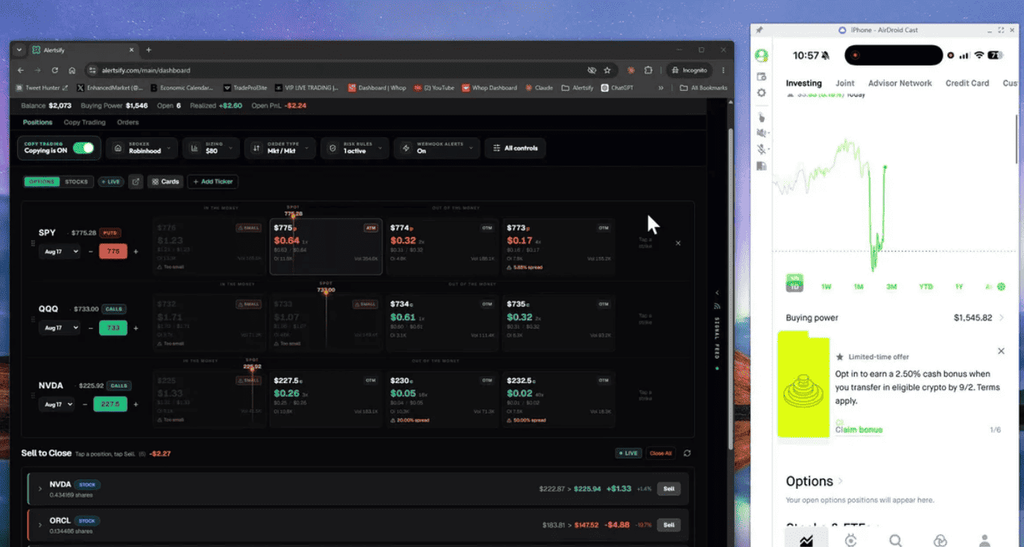Switch to Advisor Network tab in Robinhood
This screenshot has height=547, width=1024.
point(899,83)
